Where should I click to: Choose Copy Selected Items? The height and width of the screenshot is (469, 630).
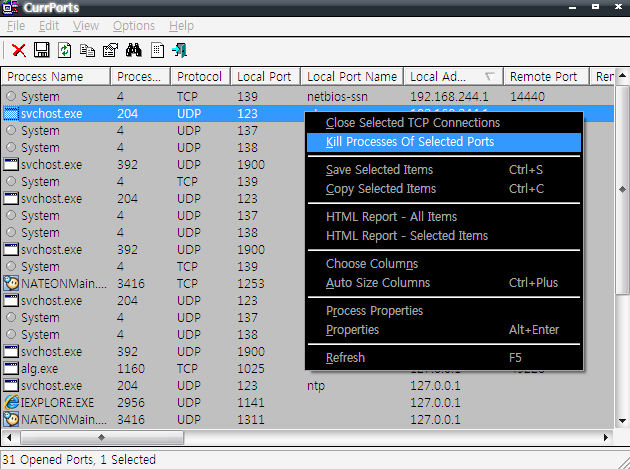pyautogui.click(x=444, y=188)
